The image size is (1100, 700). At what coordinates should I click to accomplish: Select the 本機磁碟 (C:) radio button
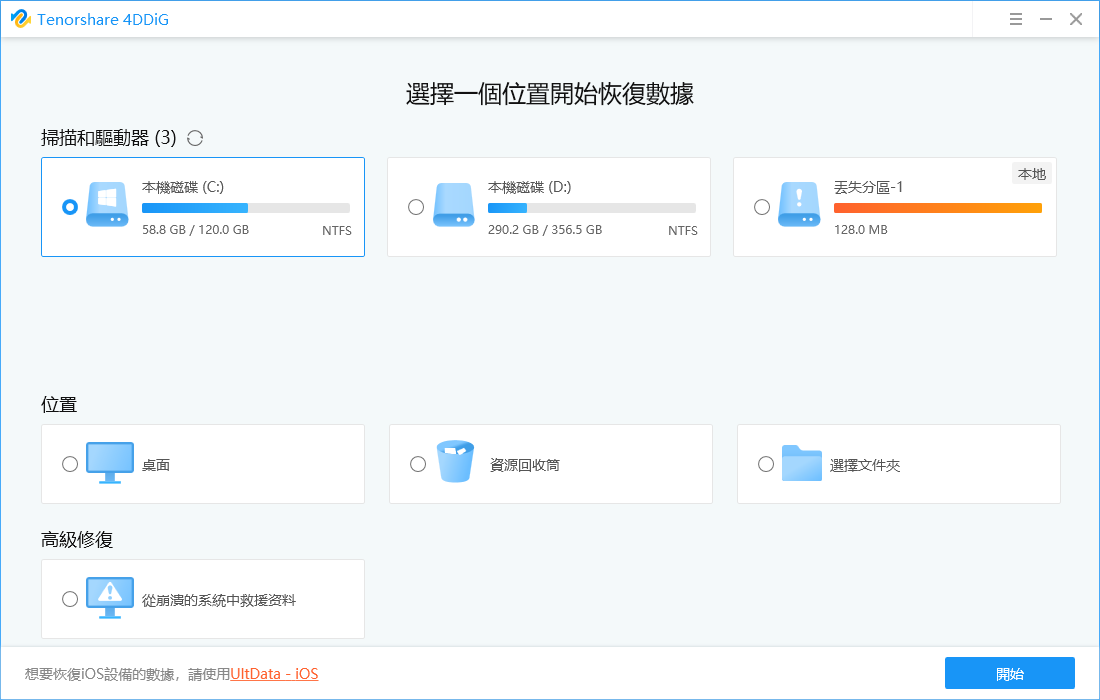pyautogui.click(x=70, y=207)
